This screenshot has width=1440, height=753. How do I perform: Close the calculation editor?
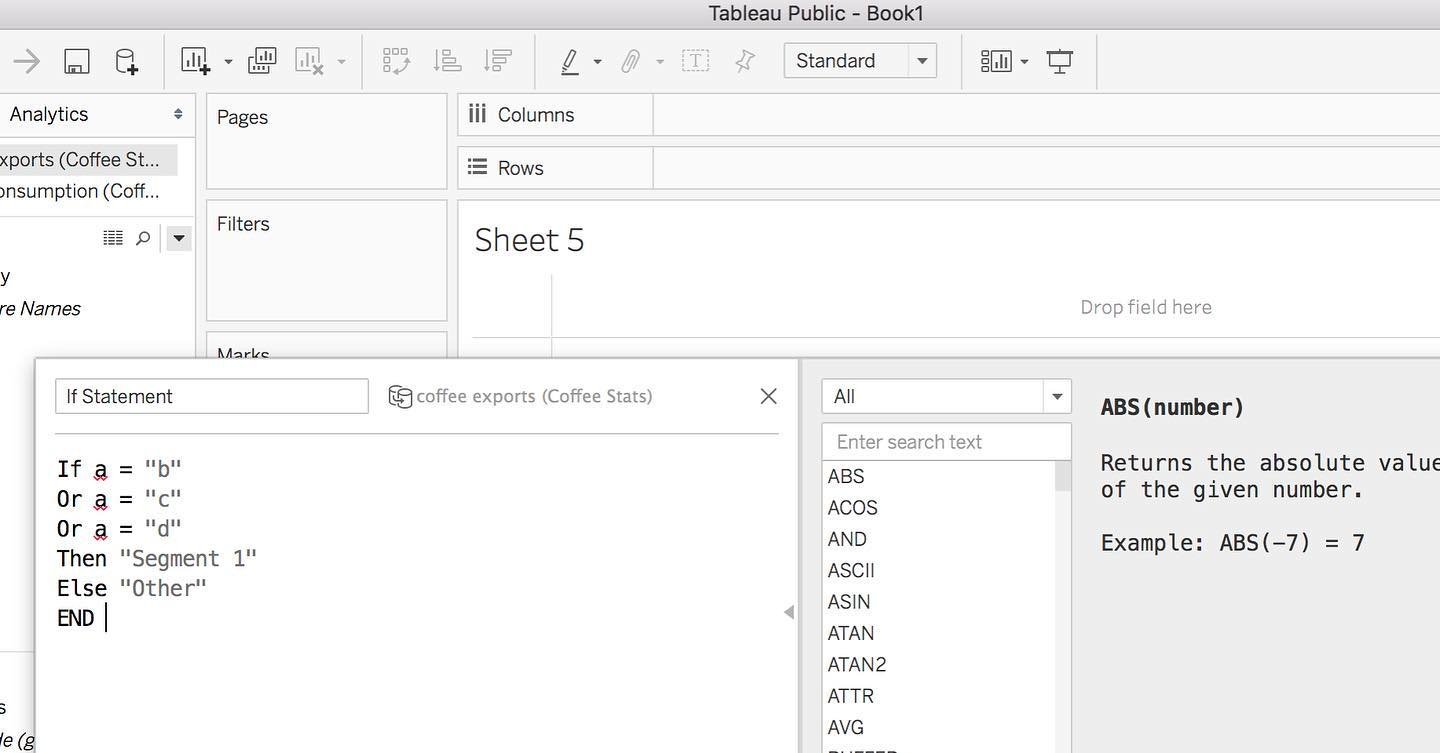[768, 396]
